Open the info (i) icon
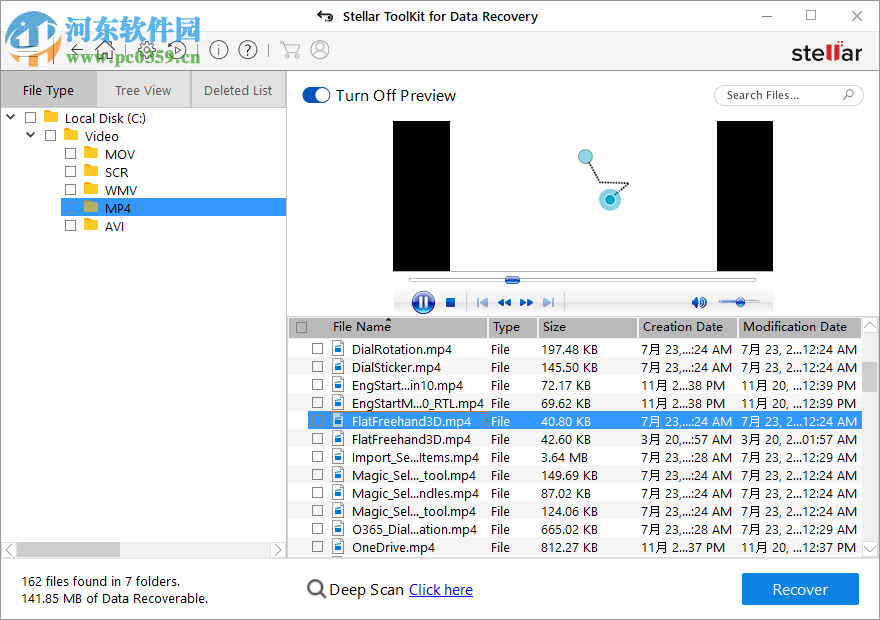This screenshot has height=620, width=880. tap(219, 48)
